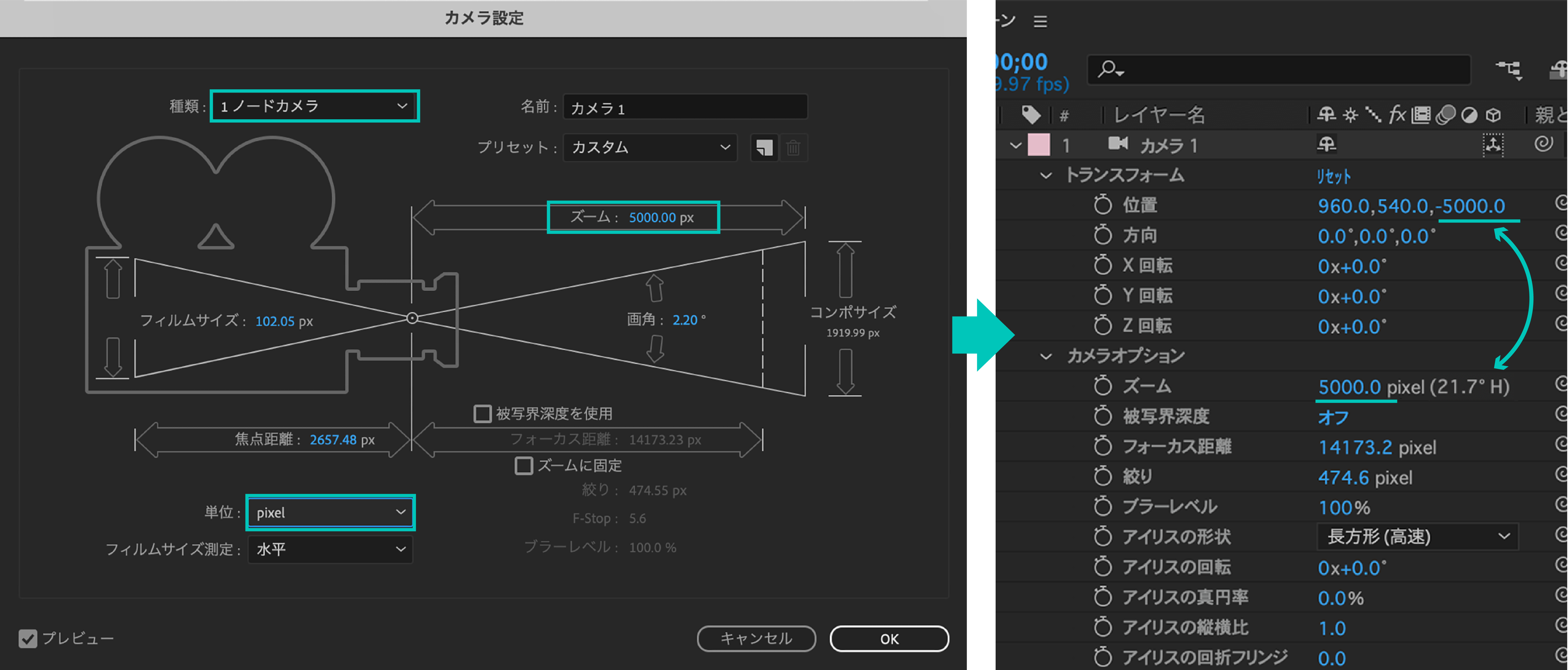Click the quality slash column header icon
The height and width of the screenshot is (670, 1568).
coord(1373,114)
